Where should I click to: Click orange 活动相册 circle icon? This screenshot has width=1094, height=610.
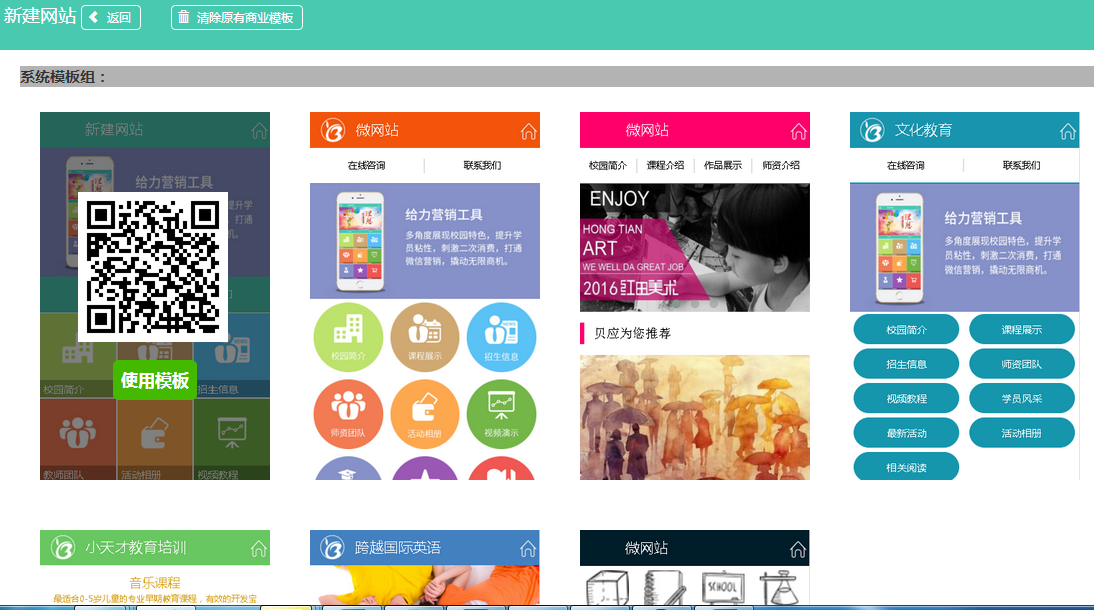[425, 414]
